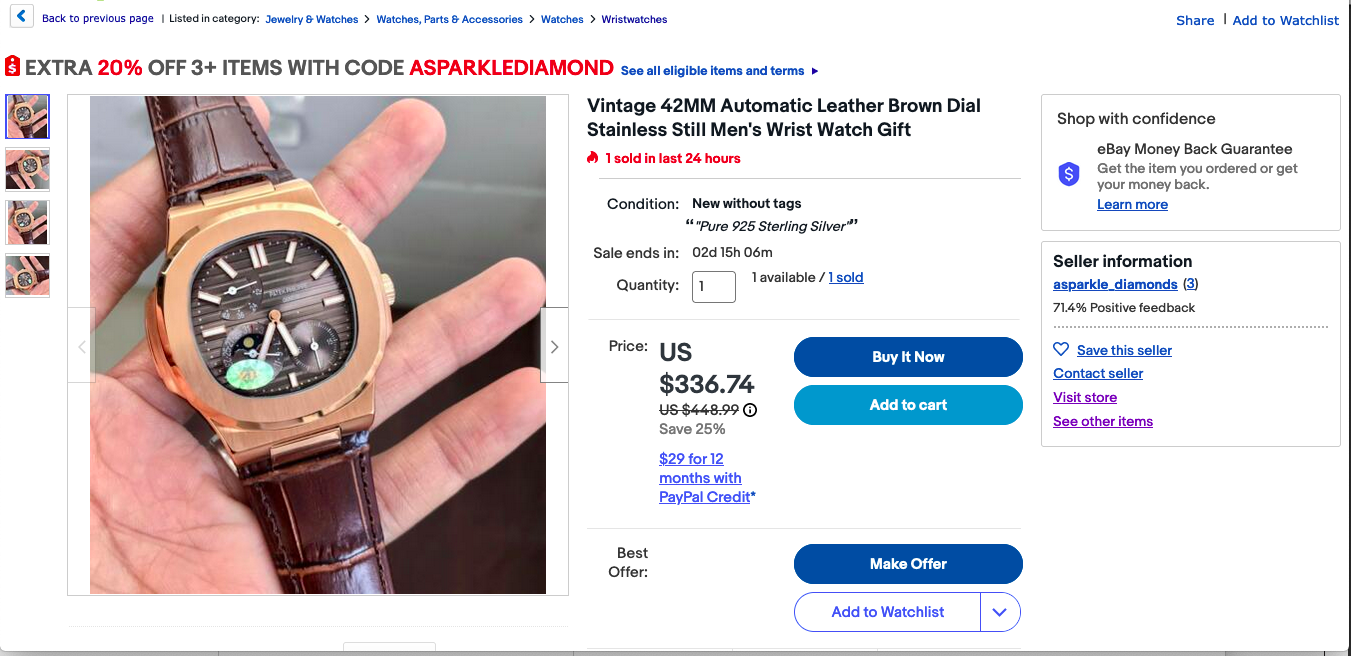Show previous watch photo with left arrow
The image size is (1351, 656).
[x=81, y=346]
